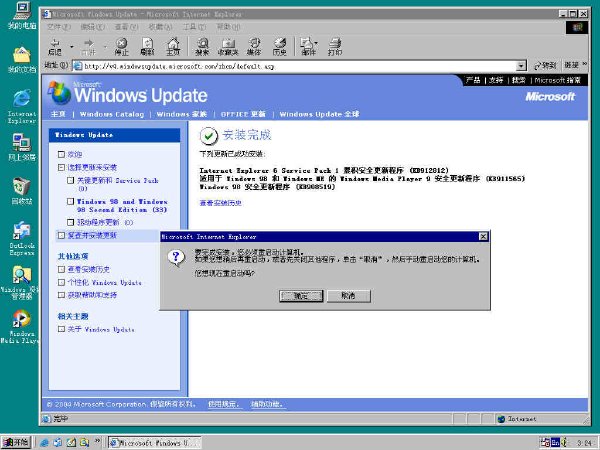Select Outlook Express desktop icon
This screenshot has width=600, height=450.
[22, 238]
